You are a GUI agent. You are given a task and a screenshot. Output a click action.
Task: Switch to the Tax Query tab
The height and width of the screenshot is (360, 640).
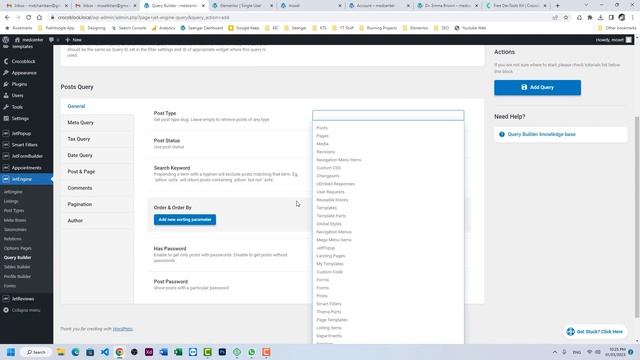[x=97, y=139]
